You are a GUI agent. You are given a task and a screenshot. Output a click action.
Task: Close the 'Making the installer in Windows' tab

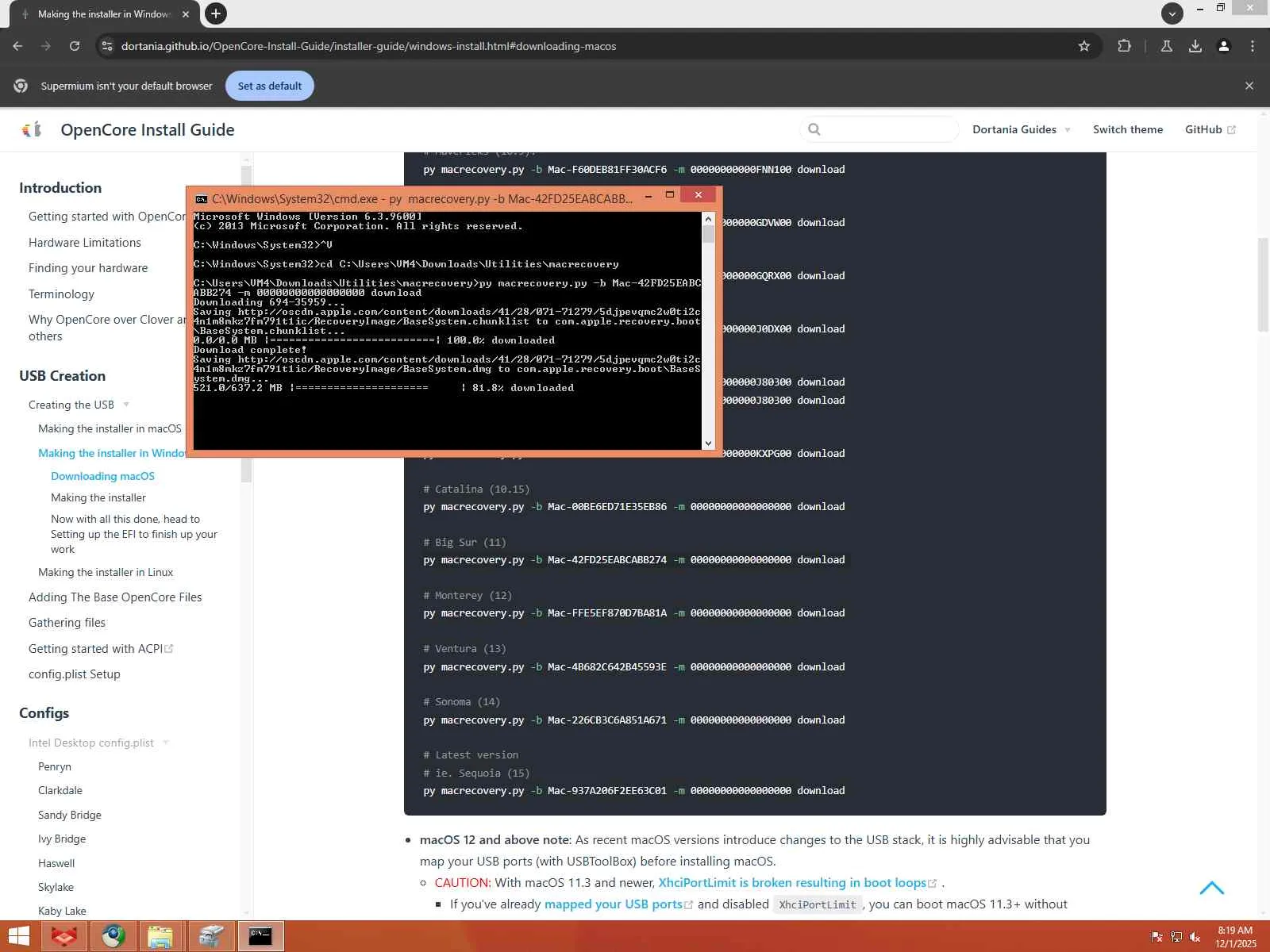tap(186, 14)
